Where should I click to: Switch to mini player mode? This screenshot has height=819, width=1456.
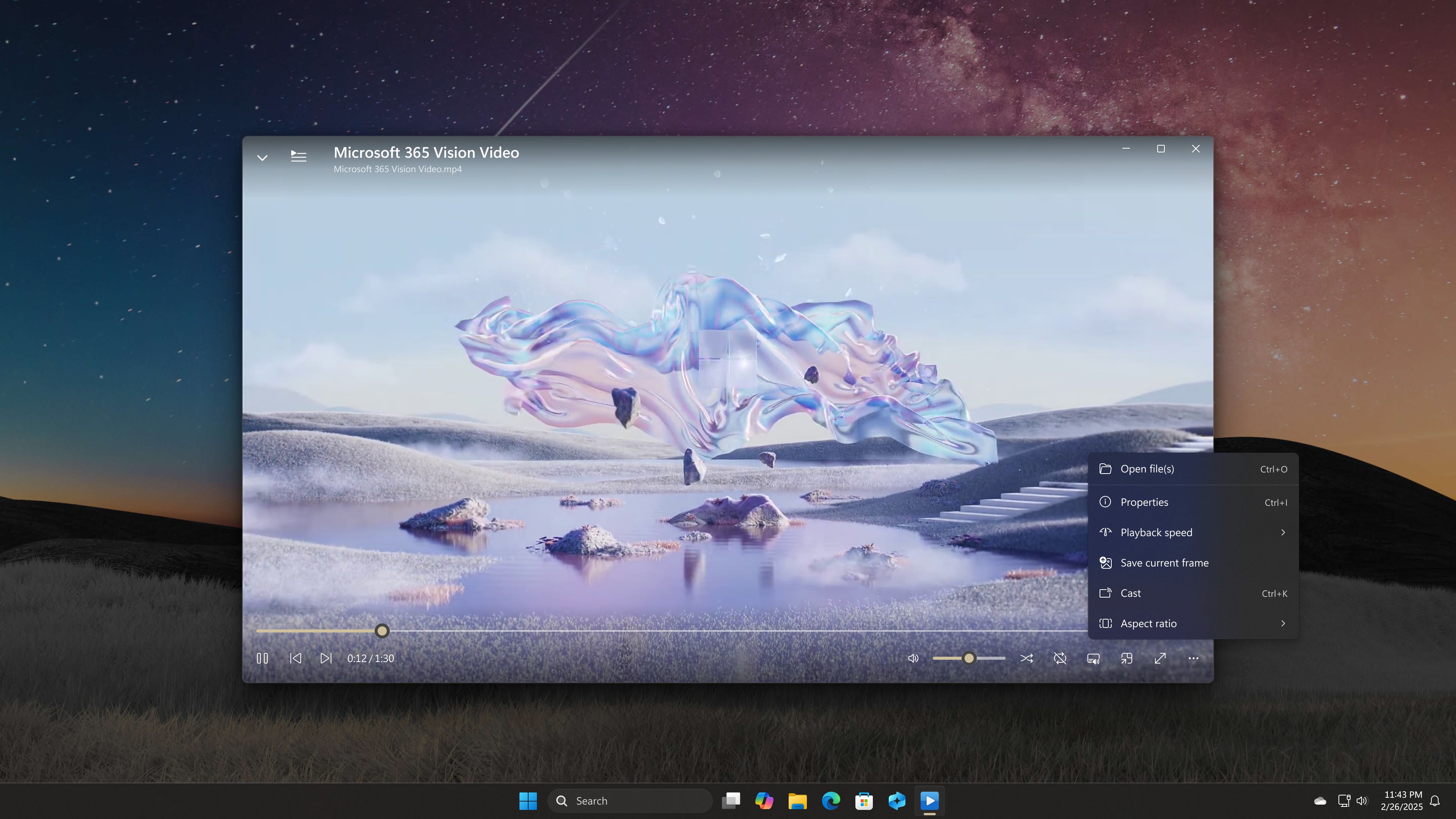(x=1127, y=658)
